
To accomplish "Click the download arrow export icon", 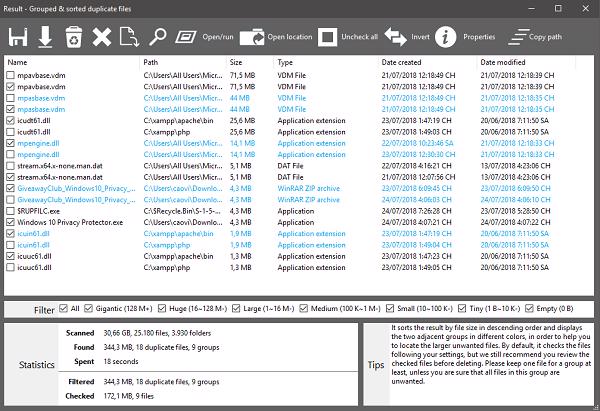I will [45, 37].
